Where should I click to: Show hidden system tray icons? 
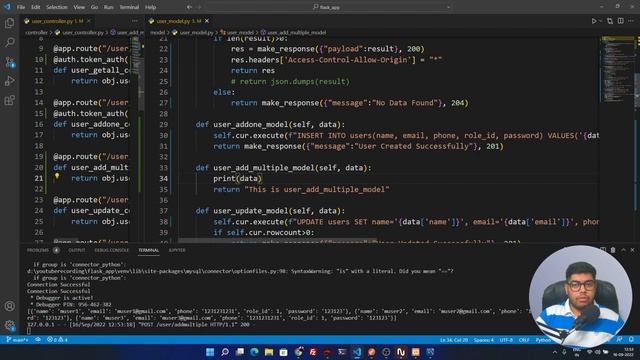pyautogui.click(x=554, y=352)
